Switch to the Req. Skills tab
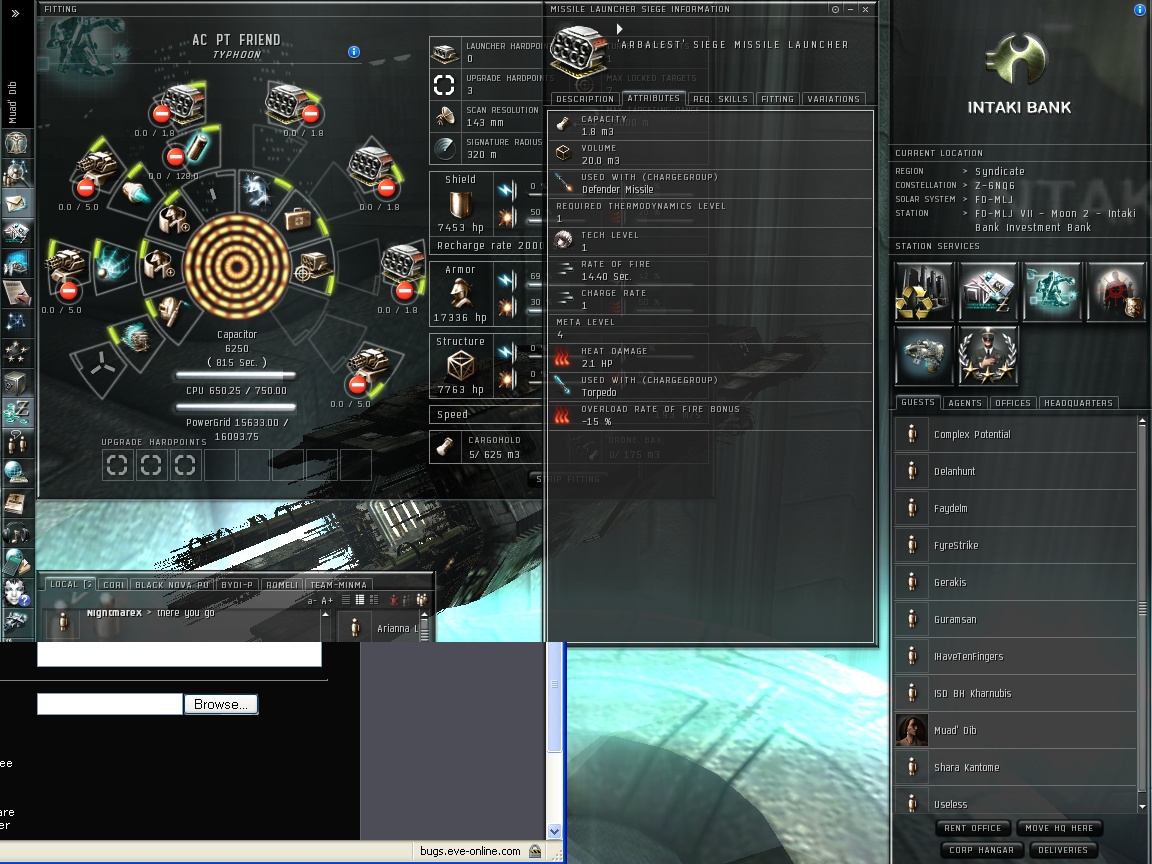This screenshot has width=1152, height=864. coord(720,99)
